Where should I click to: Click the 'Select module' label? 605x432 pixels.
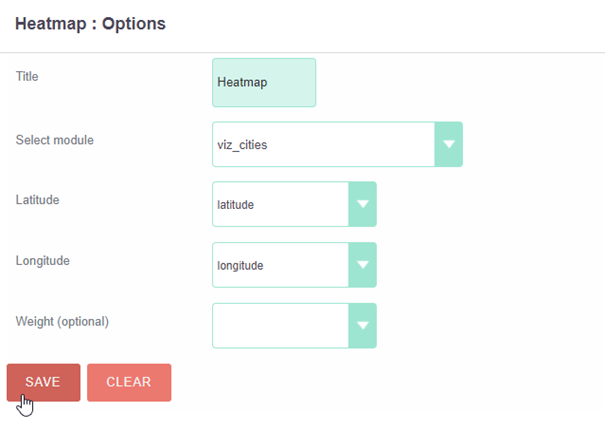pyautogui.click(x=54, y=140)
